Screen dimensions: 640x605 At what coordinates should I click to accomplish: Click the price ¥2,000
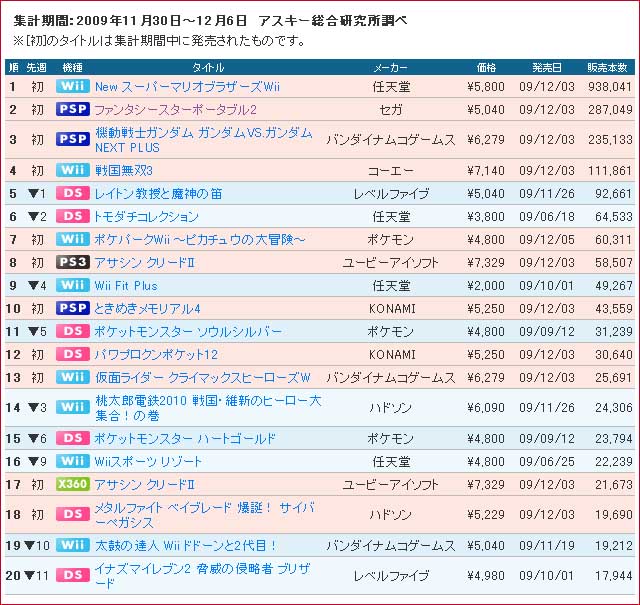[486, 286]
